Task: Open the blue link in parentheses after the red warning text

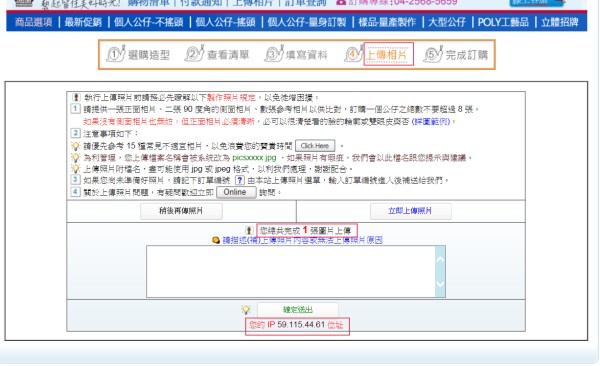Action: pyautogui.click(x=430, y=121)
